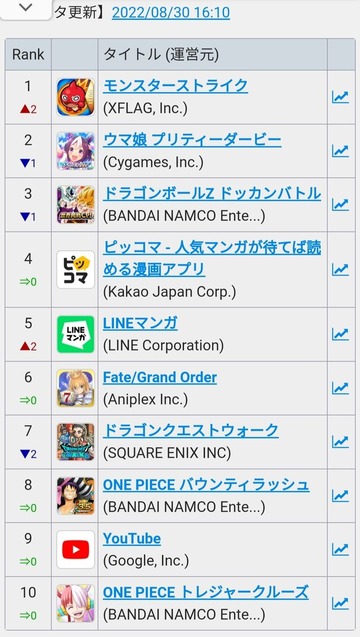This screenshot has width=360, height=637.
Task: Open trend chart icon for Dragon Ball Z row
Action: point(340,204)
